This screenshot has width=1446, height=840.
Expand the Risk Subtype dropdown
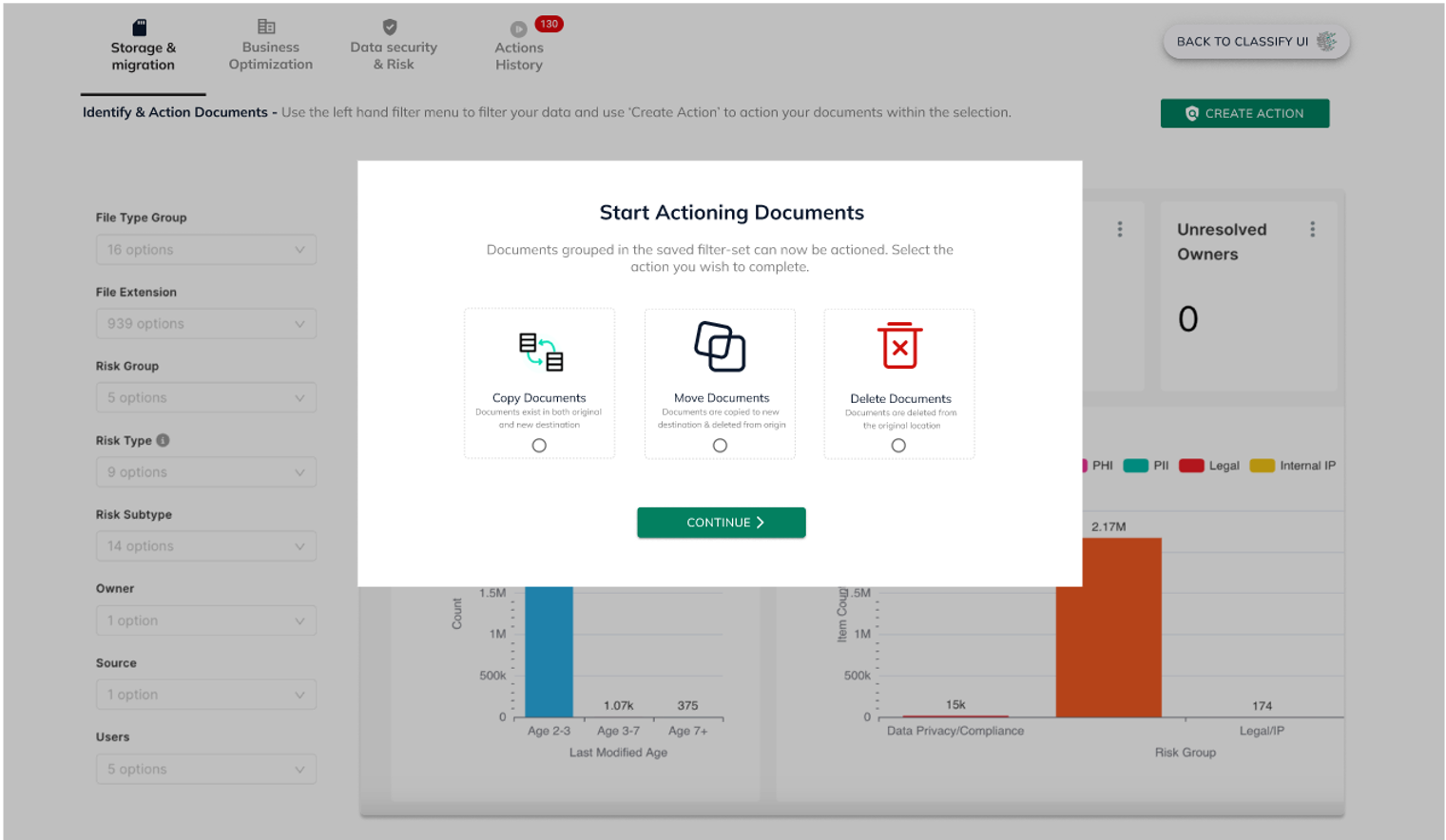coord(205,546)
